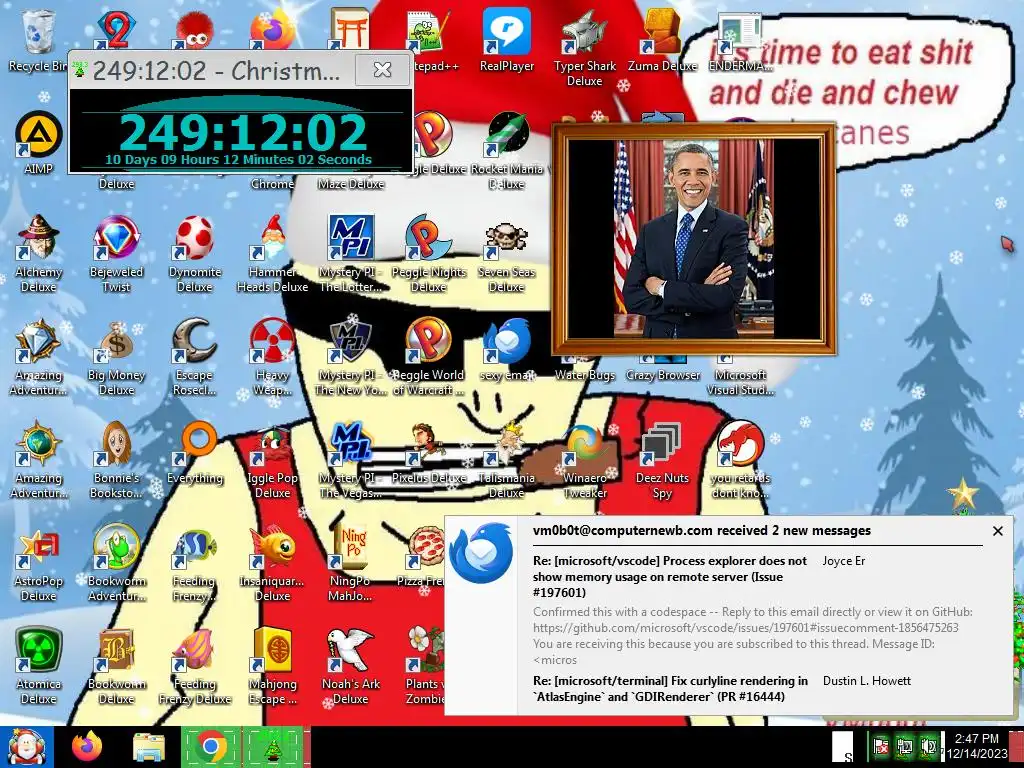Launch the Alchemy Deluxe wizard icon

38,253
